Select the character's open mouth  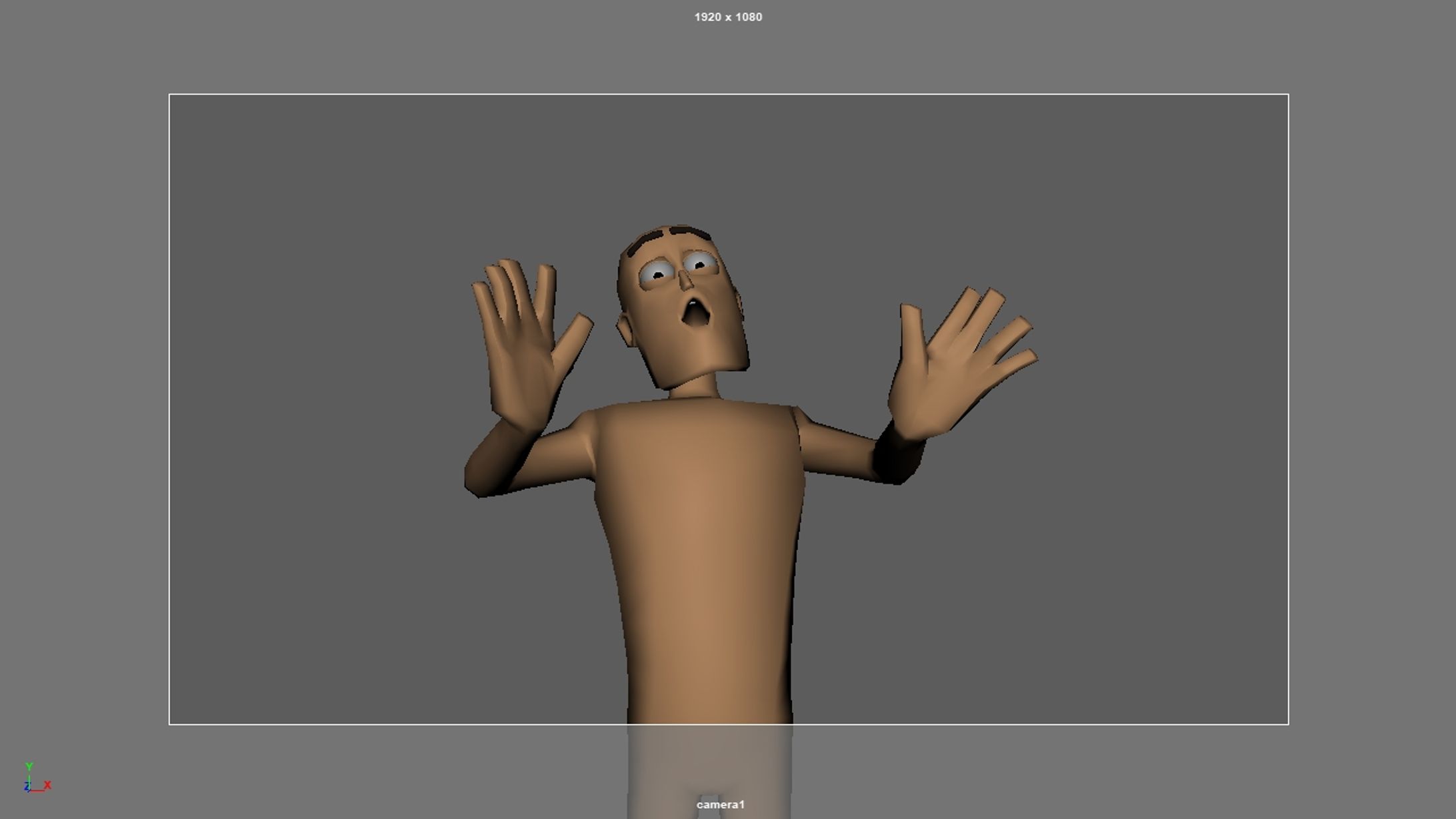pos(695,313)
